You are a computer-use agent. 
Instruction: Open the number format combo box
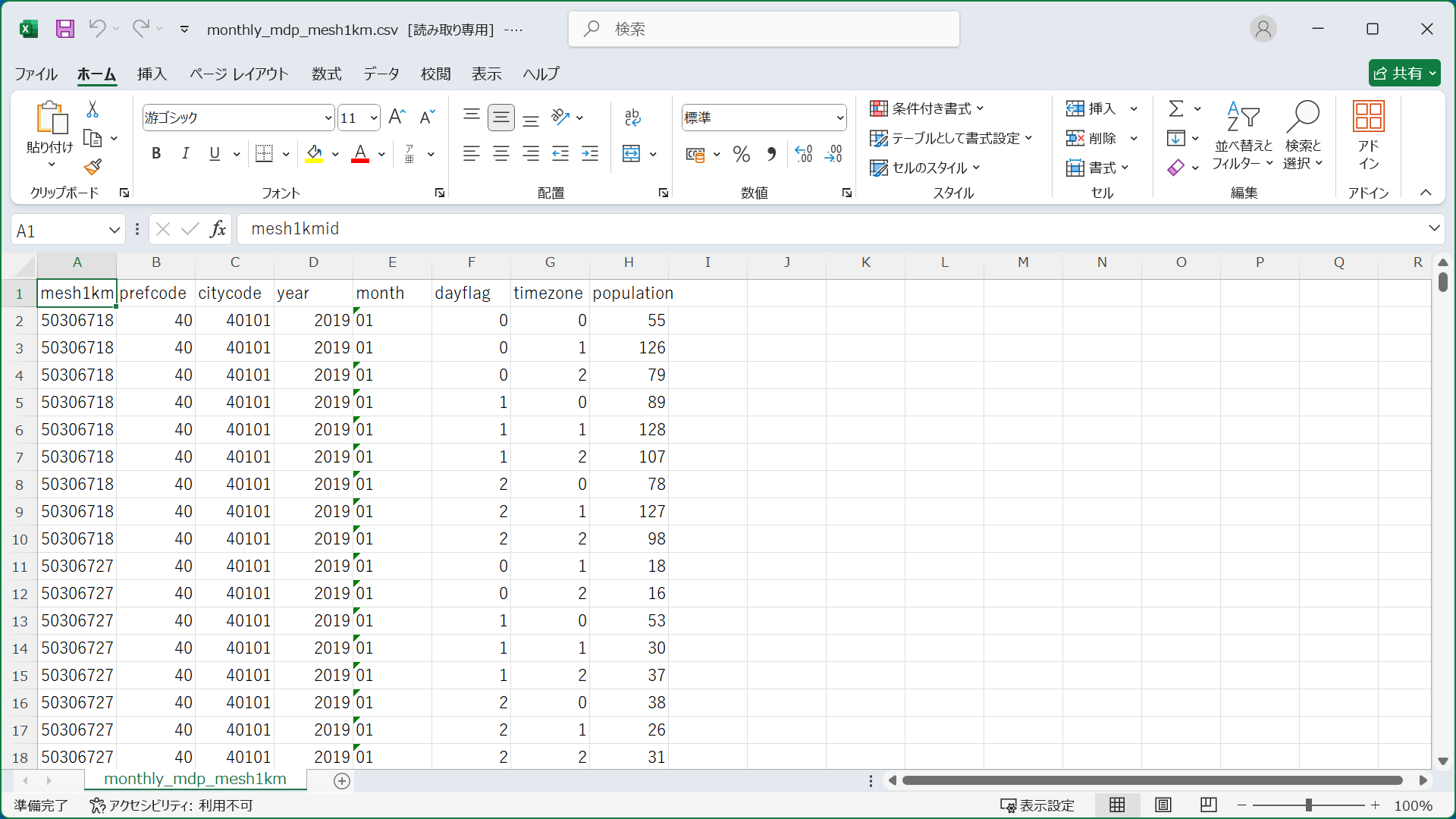tap(839, 118)
